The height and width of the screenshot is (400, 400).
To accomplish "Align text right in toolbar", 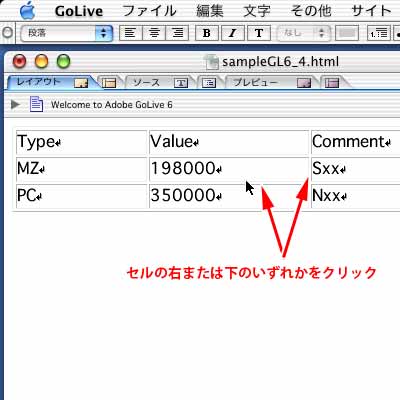I will (177, 33).
